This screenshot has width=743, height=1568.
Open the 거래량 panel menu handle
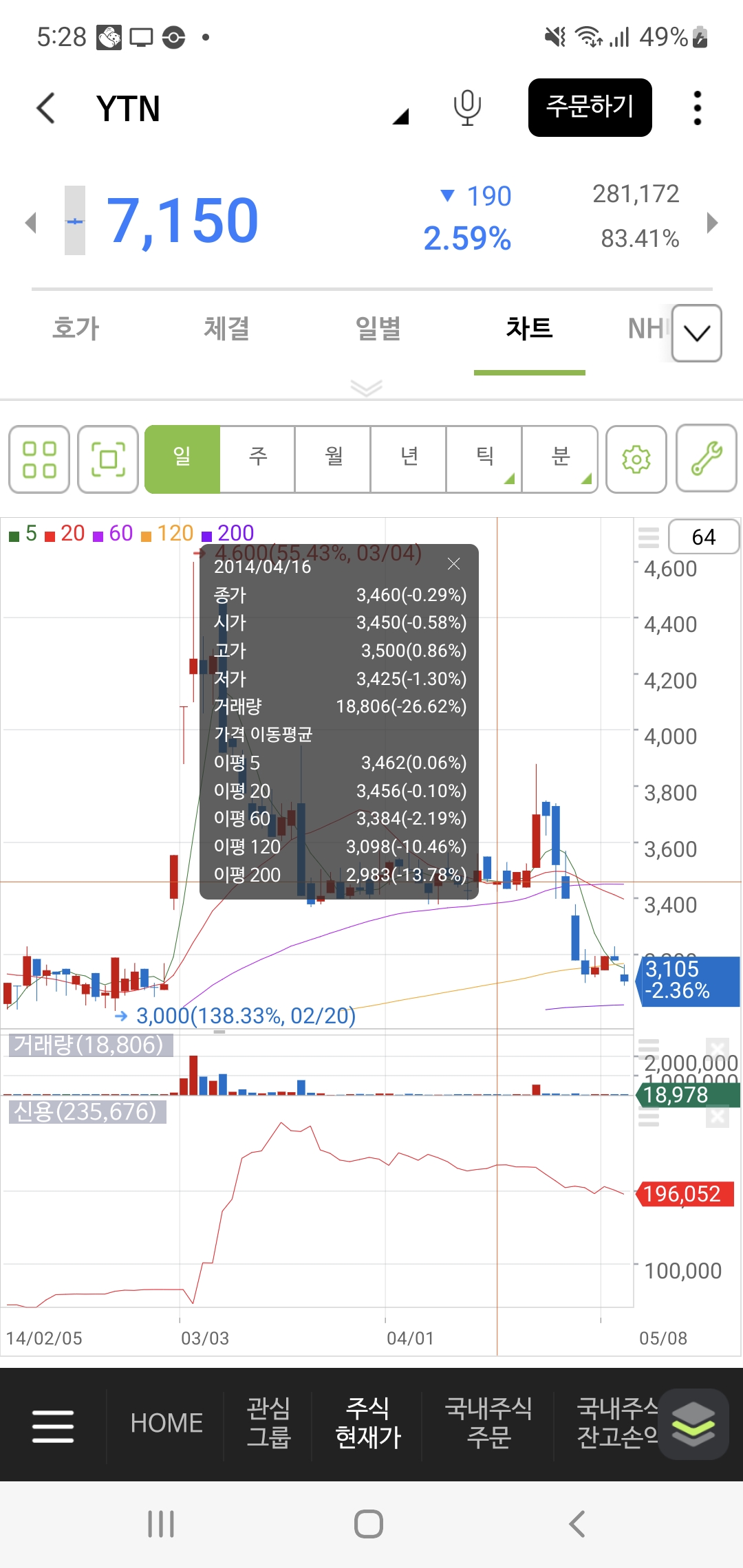[x=649, y=1048]
